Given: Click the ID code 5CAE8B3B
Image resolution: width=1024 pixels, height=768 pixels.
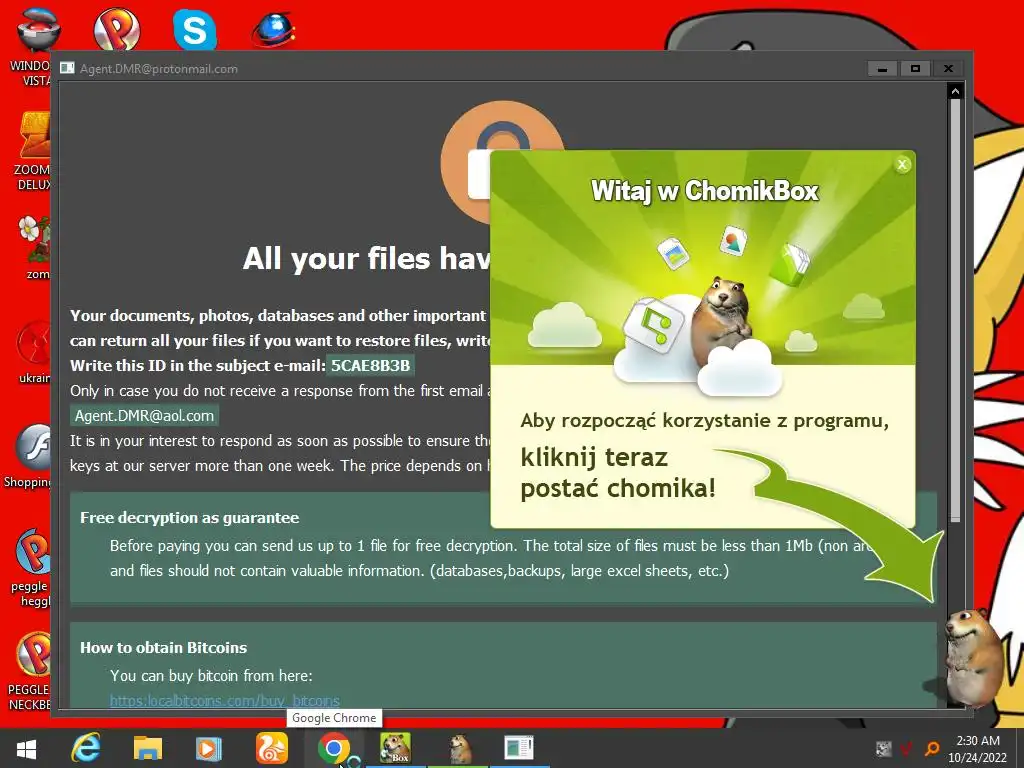Looking at the screenshot, I should (370, 365).
